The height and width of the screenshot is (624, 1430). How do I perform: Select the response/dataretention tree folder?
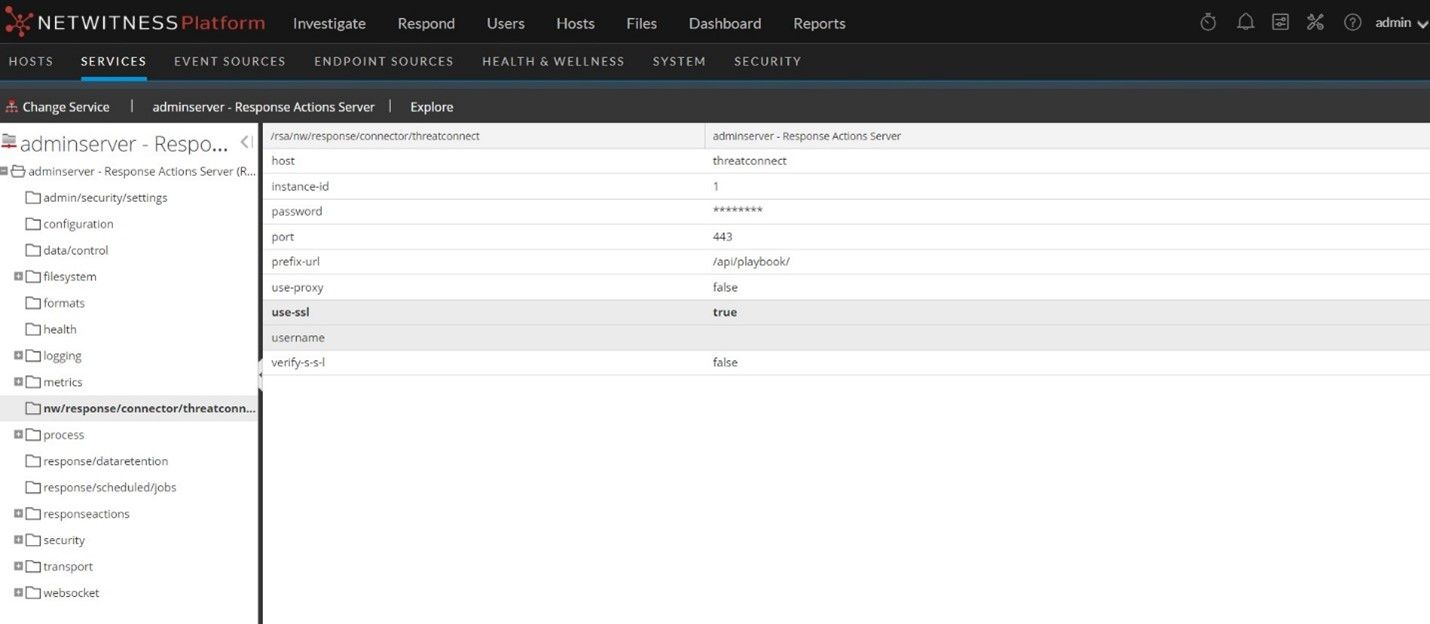coord(105,461)
